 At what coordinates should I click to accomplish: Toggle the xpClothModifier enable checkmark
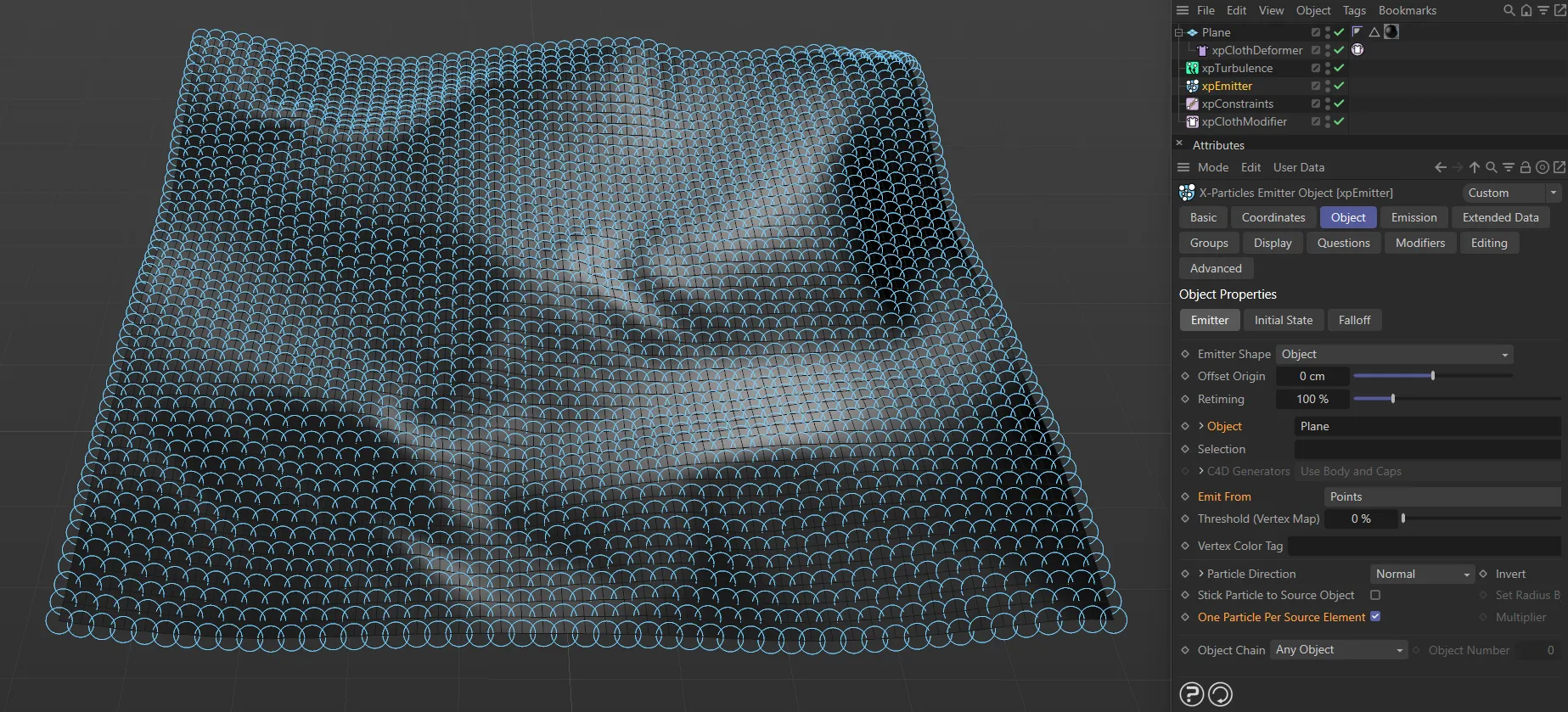[1339, 121]
